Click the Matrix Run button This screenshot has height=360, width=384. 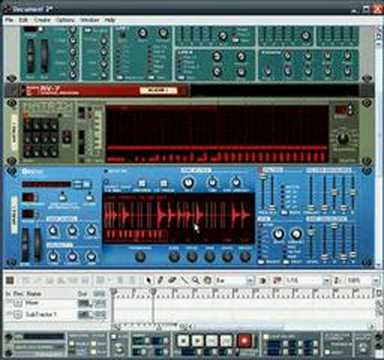pyautogui.click(x=67, y=137)
